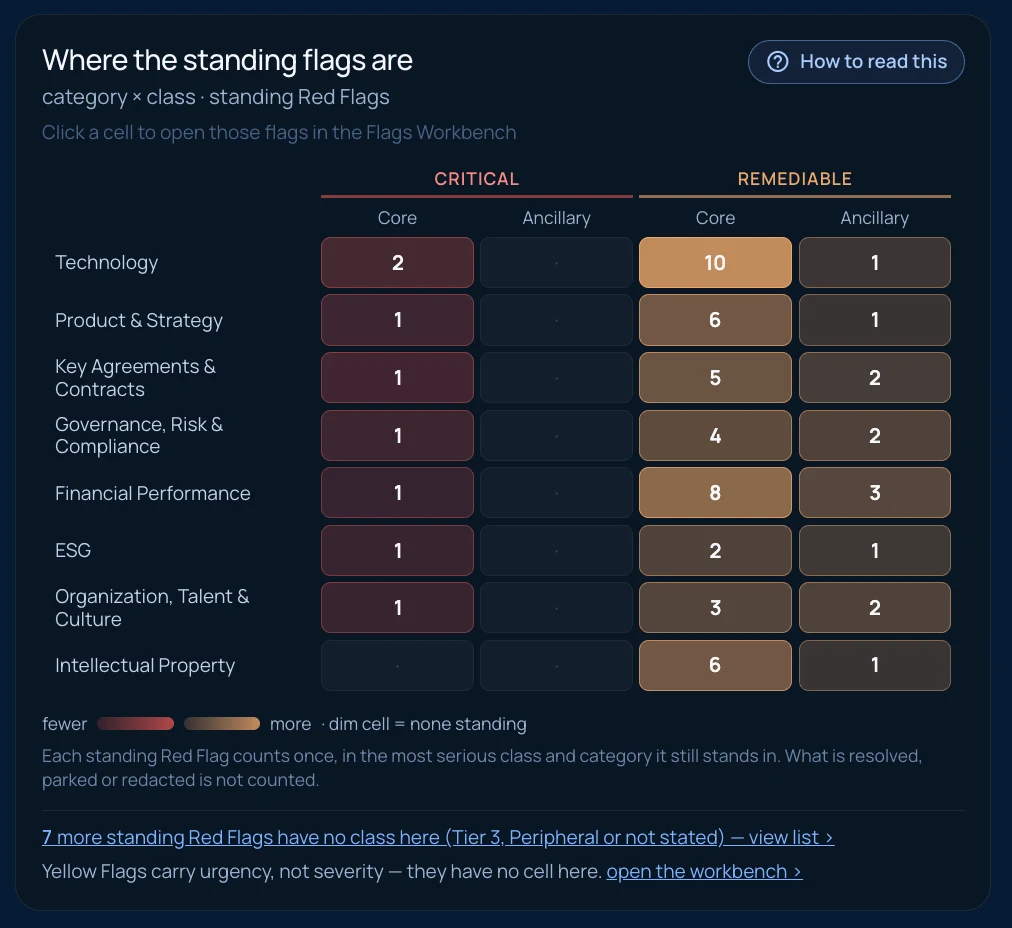Open Key Agreements & Contracts Remediable Core cell
1012x928 pixels.
click(715, 378)
